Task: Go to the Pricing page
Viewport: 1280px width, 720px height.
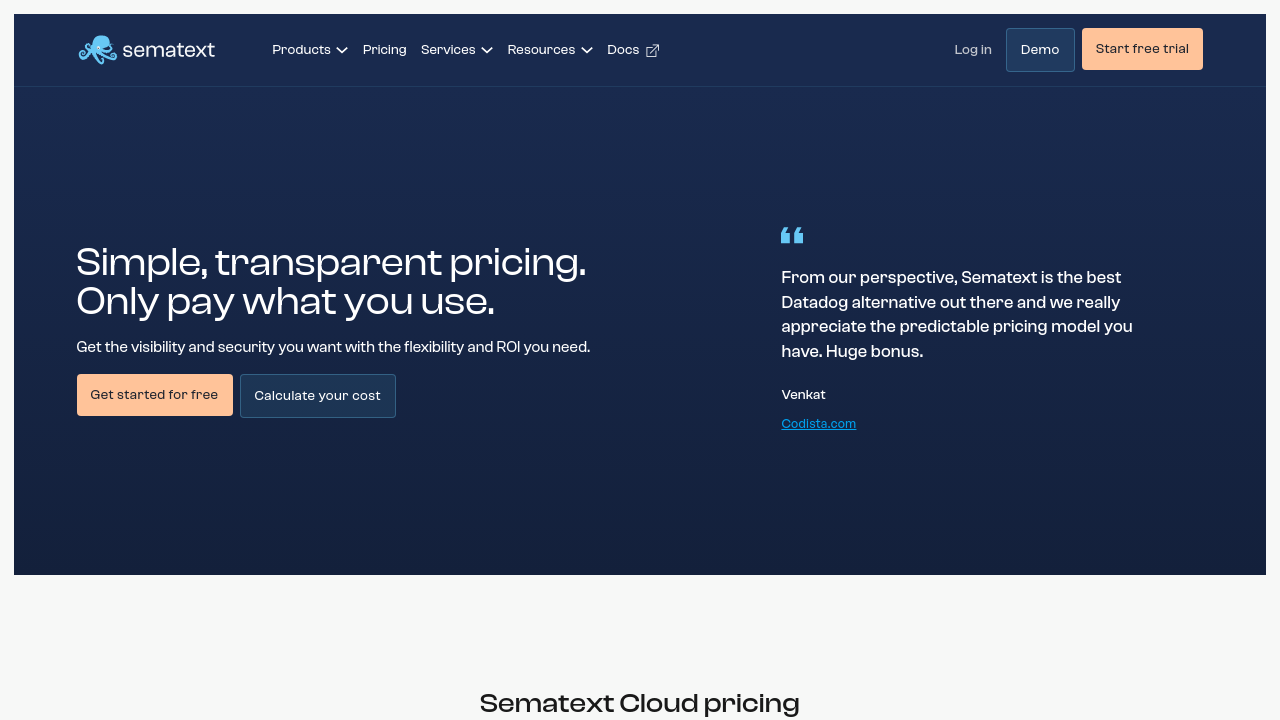Action: click(384, 50)
